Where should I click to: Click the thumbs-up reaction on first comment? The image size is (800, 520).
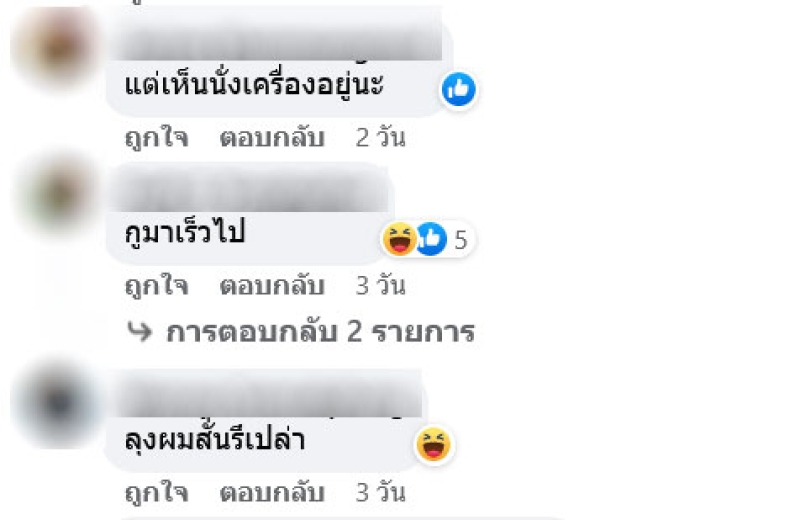coord(459,89)
